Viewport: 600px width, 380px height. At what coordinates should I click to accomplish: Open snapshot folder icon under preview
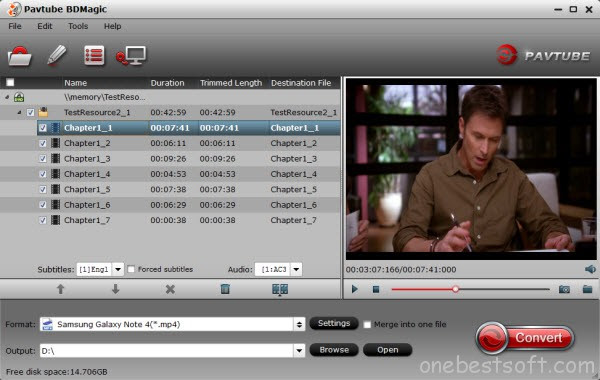(587, 289)
